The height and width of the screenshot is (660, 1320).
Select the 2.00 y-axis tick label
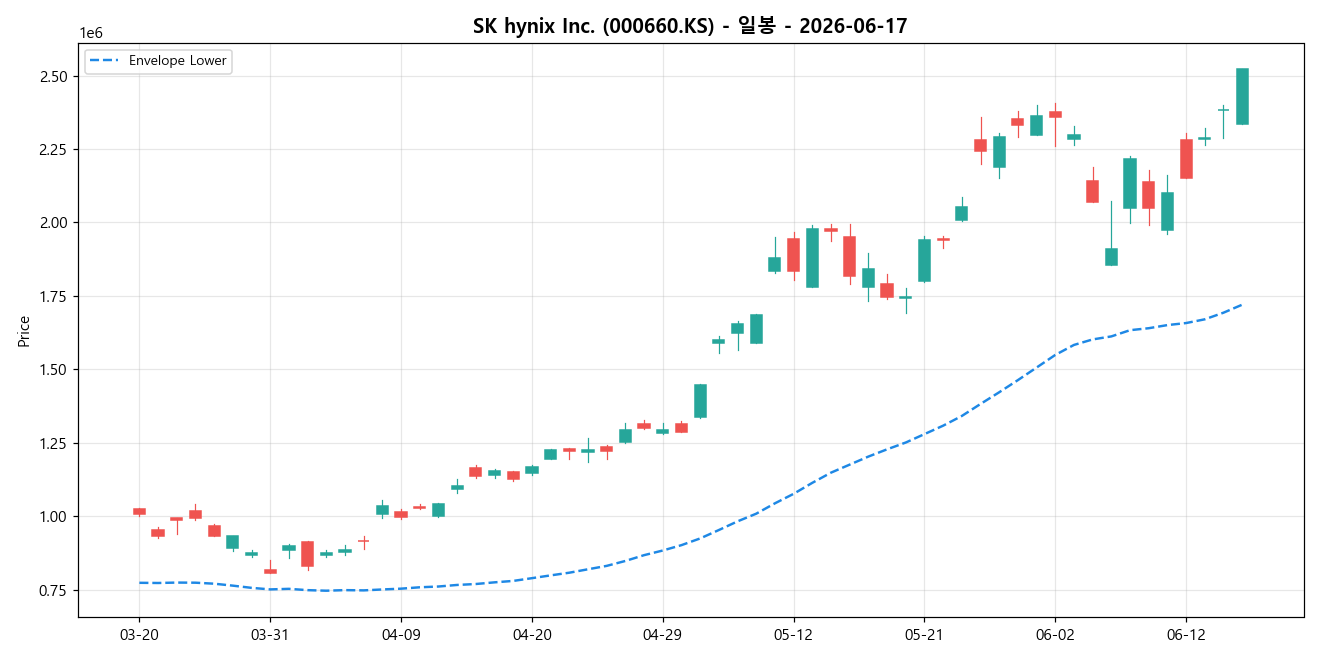[53, 222]
